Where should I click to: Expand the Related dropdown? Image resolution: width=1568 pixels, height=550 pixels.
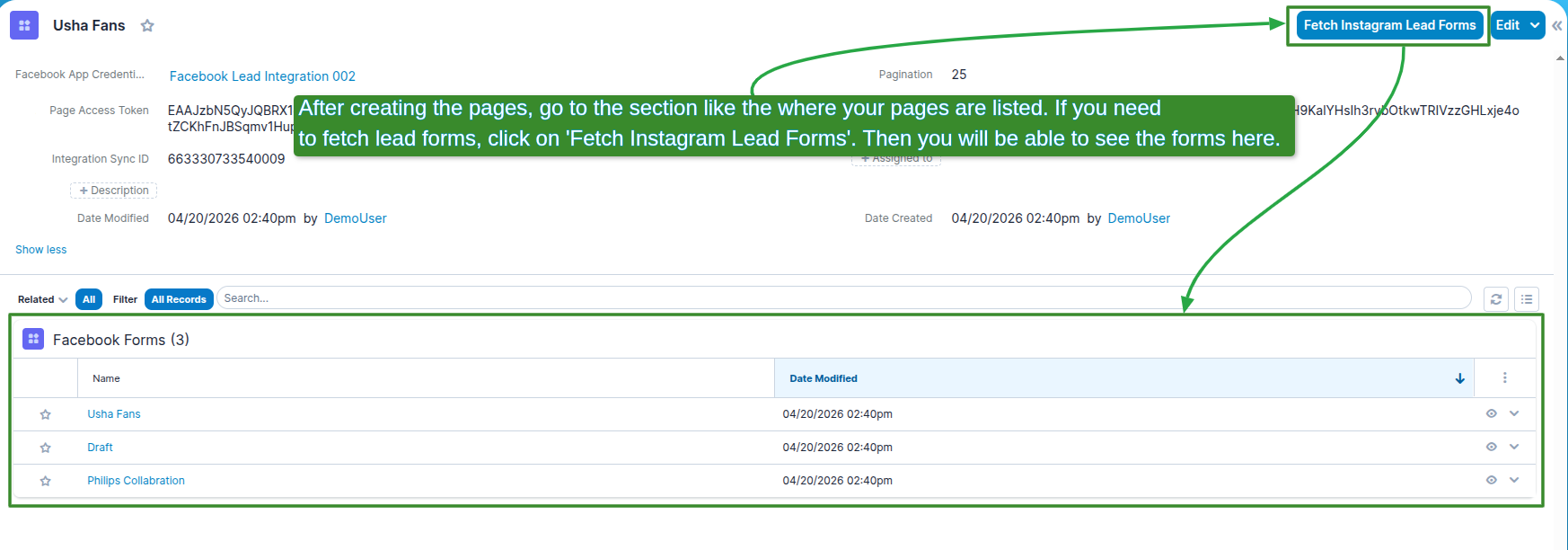(42, 299)
